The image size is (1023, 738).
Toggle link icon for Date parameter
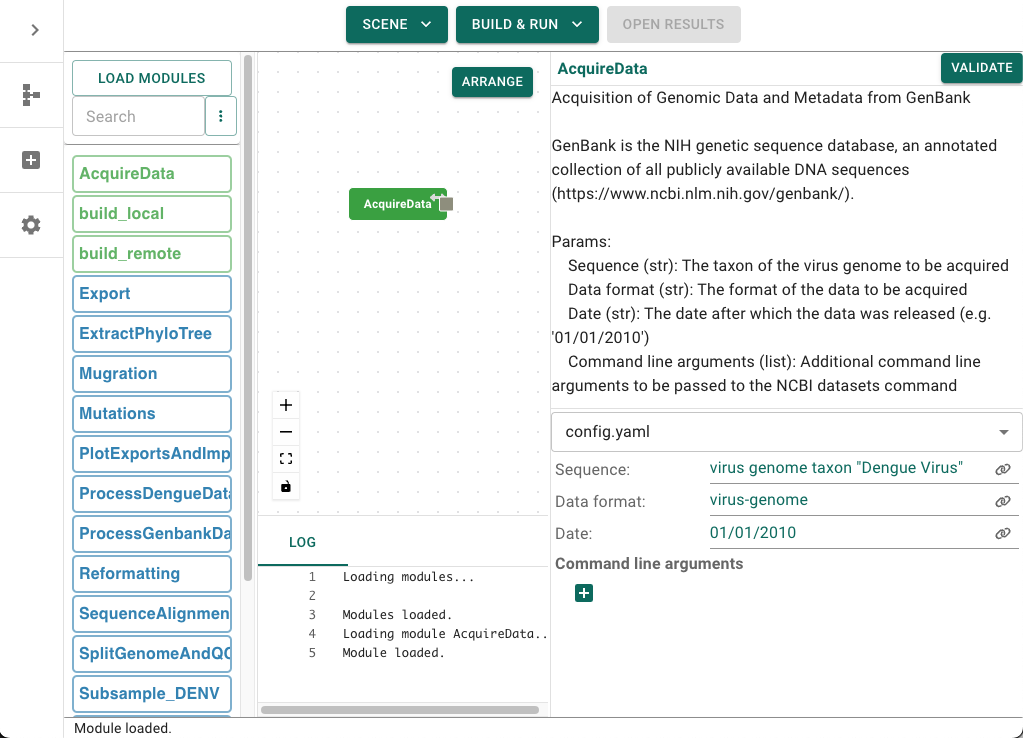(1003, 533)
